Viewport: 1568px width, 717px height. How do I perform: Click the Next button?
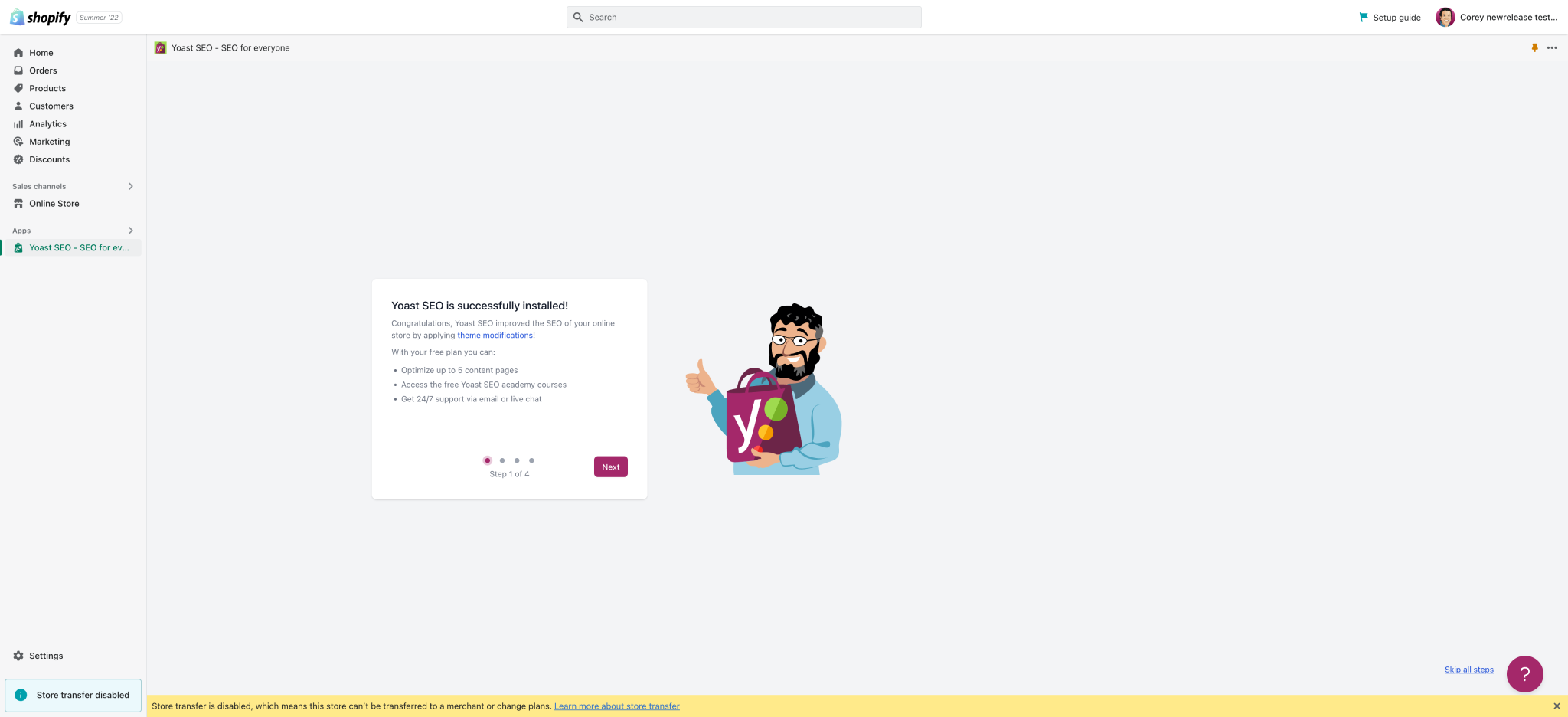(x=610, y=467)
